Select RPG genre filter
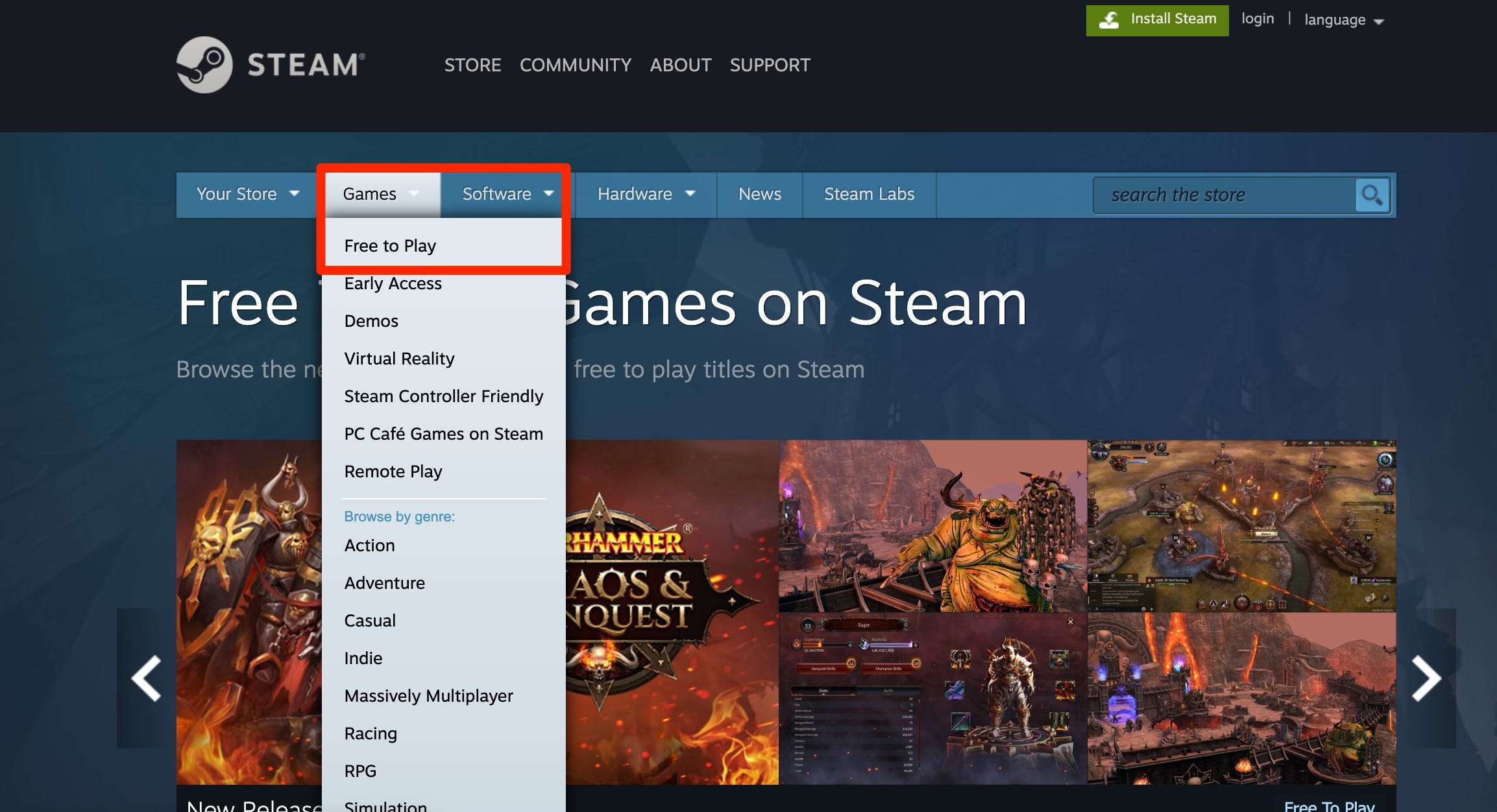1497x812 pixels. point(360,769)
